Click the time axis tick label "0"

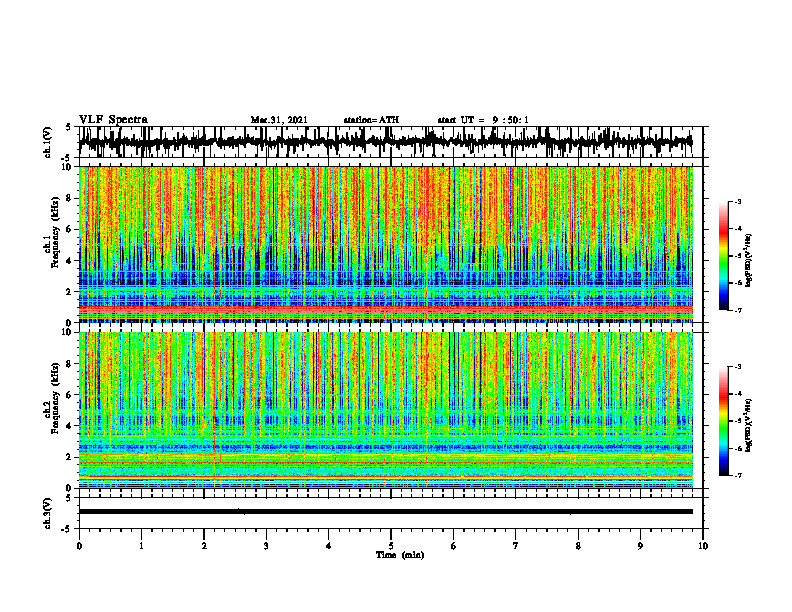click(79, 546)
